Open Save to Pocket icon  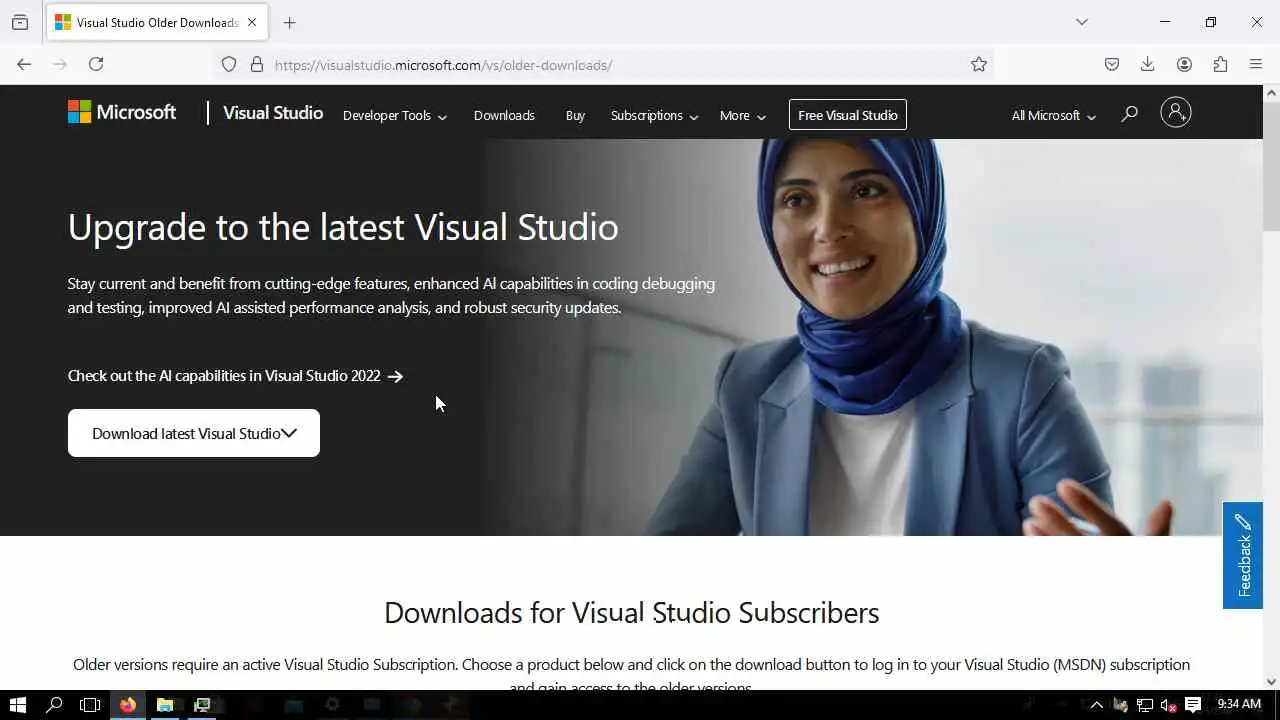(x=1112, y=64)
